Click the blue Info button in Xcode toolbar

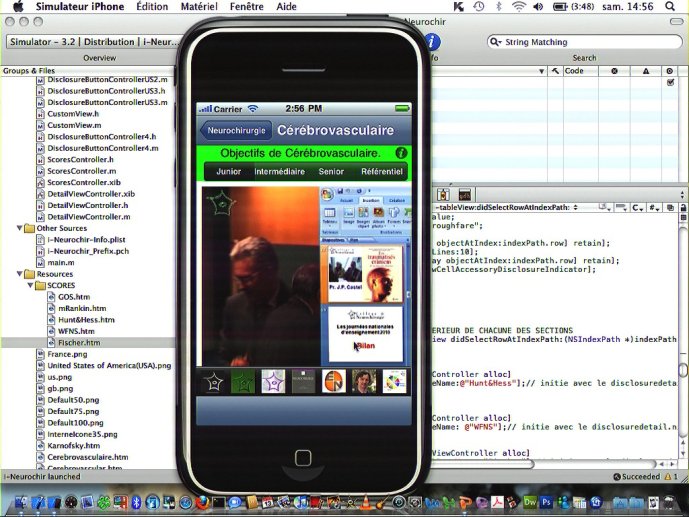coord(433,42)
